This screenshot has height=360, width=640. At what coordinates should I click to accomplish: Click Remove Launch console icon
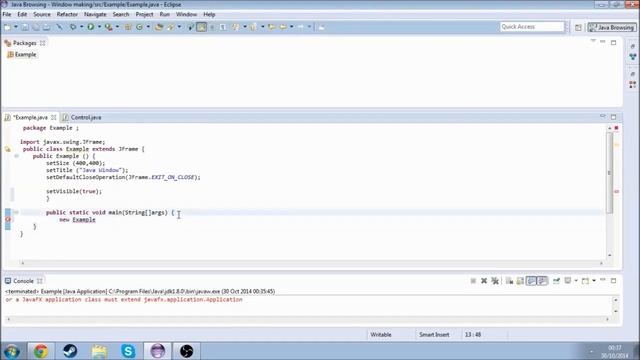(484, 281)
